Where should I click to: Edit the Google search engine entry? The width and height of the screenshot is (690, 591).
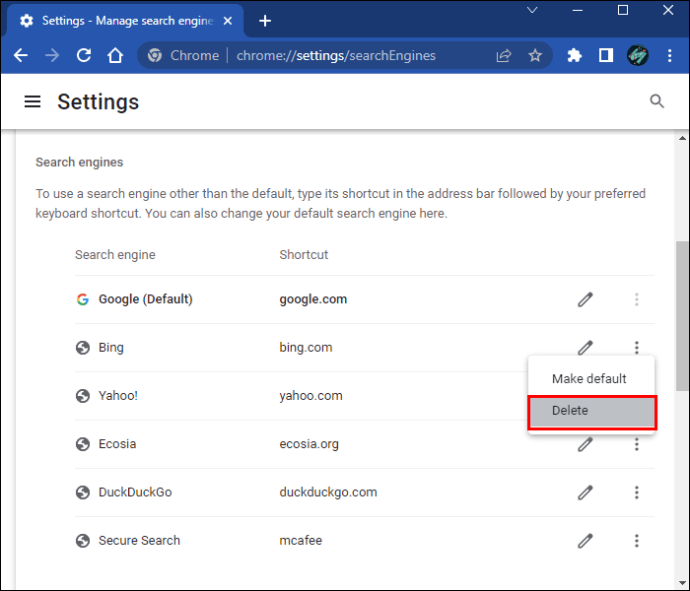585,300
